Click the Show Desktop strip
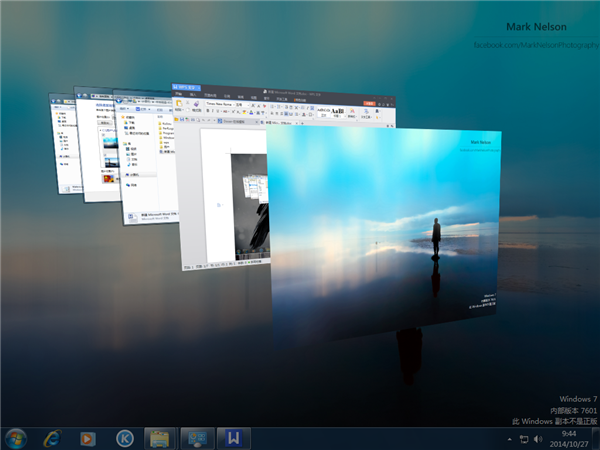The width and height of the screenshot is (600, 450). [x=596, y=438]
